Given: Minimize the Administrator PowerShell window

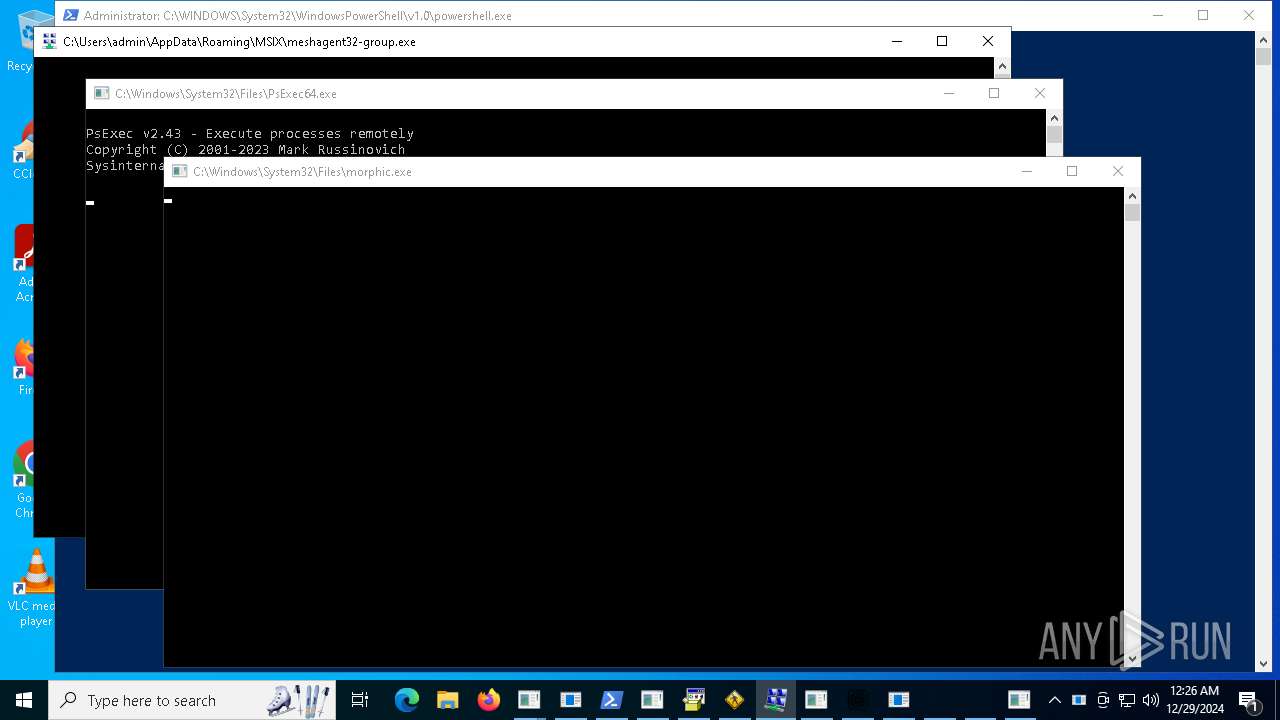Looking at the screenshot, I should 1157,16.
